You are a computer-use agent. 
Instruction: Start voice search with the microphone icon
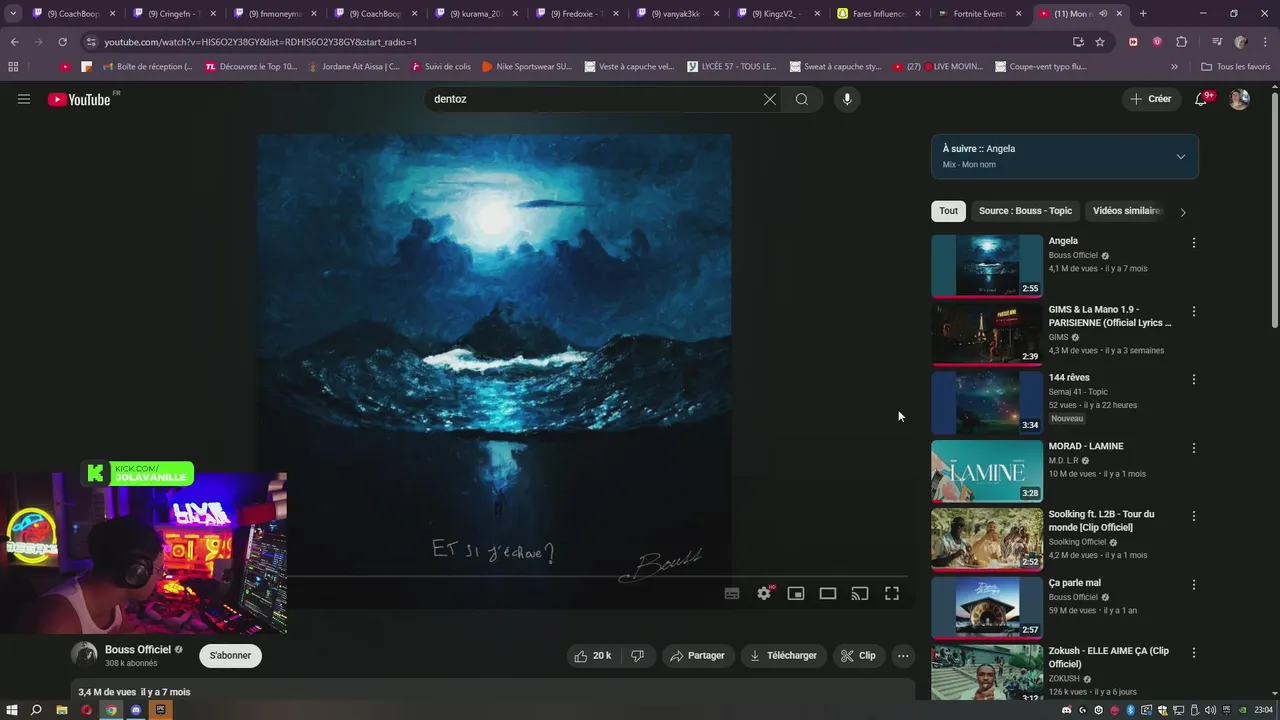pyautogui.click(x=847, y=99)
